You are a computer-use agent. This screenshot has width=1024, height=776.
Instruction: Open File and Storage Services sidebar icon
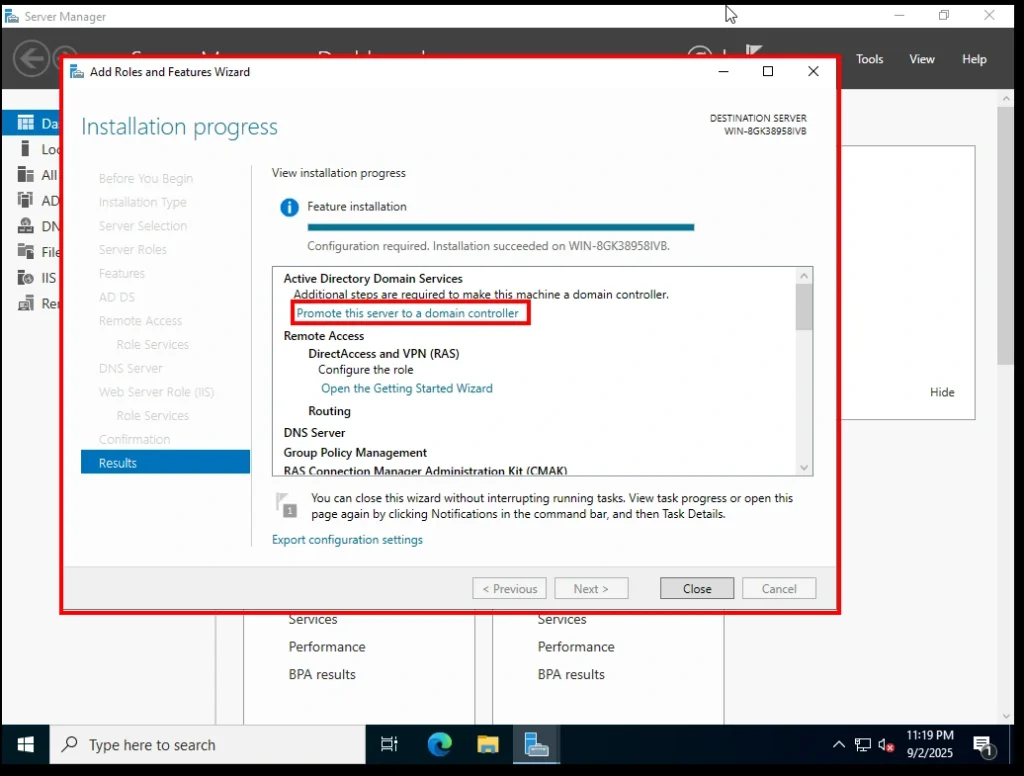pos(25,251)
